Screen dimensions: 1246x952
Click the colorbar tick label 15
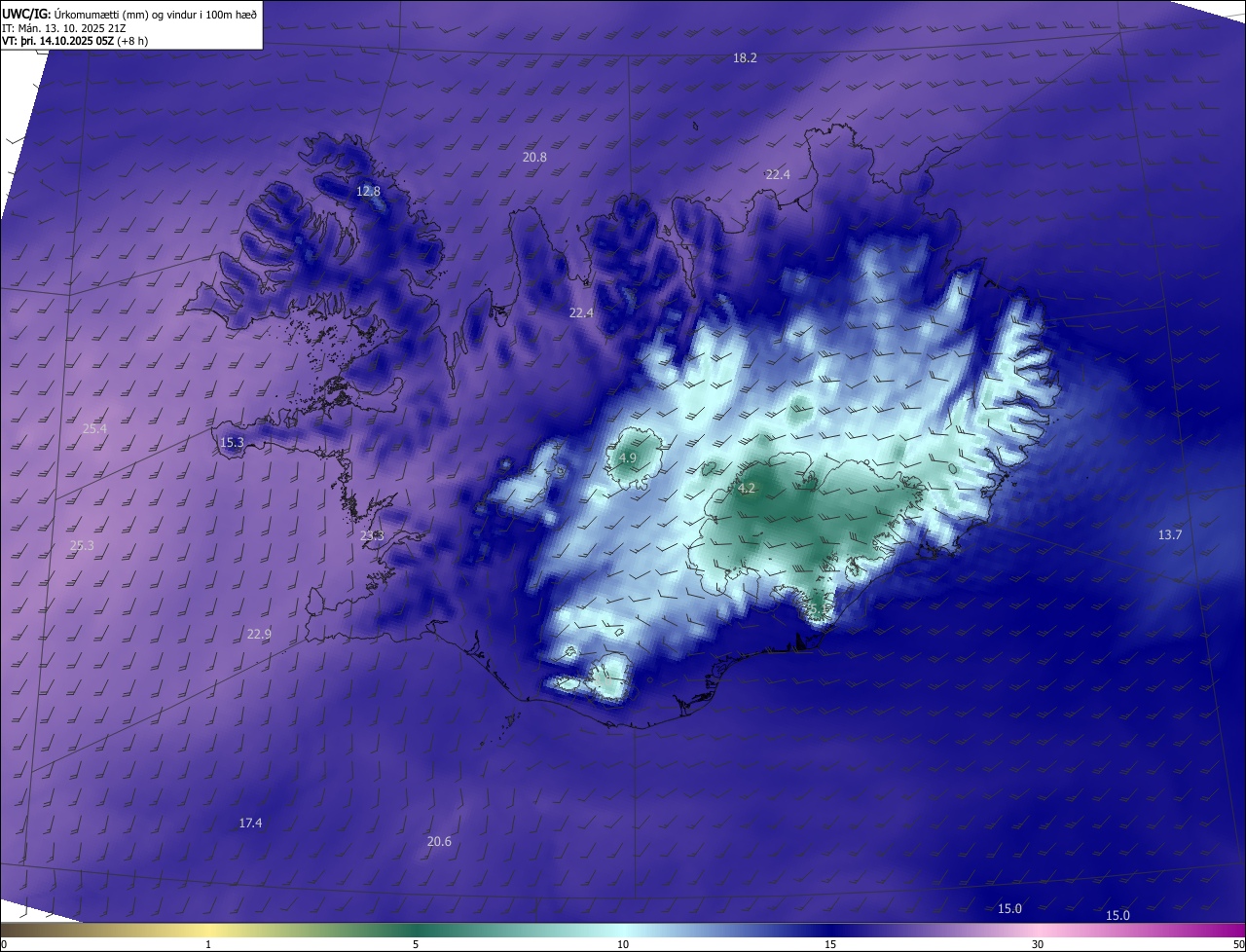pos(830,944)
